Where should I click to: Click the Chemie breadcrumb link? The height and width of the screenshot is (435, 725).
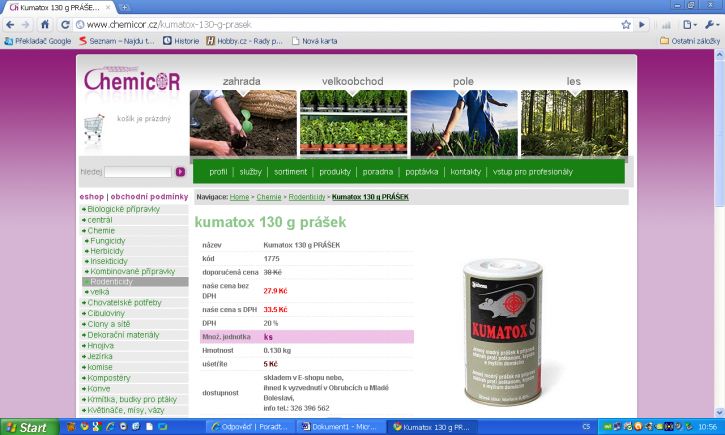pos(269,197)
